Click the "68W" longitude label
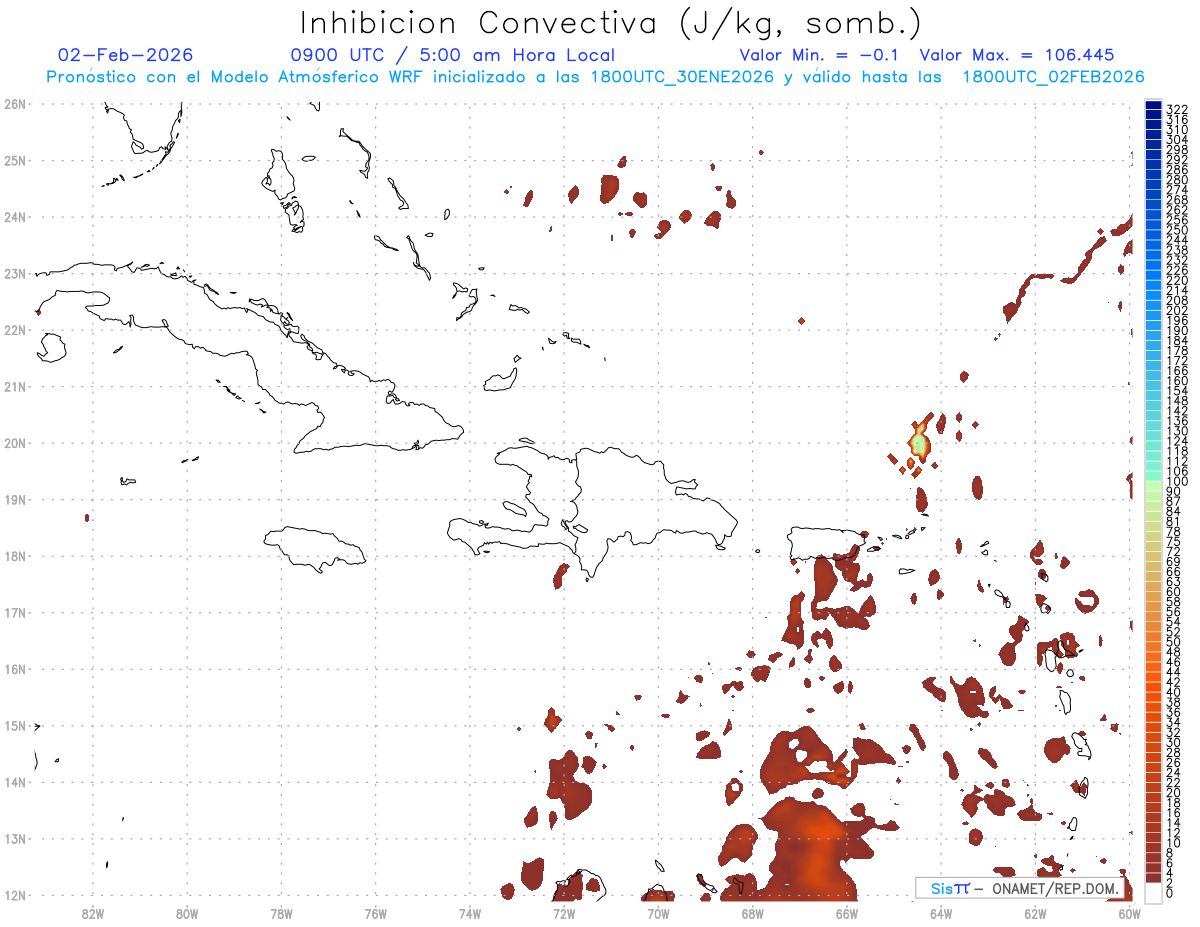The image size is (1200, 927). 753,913
